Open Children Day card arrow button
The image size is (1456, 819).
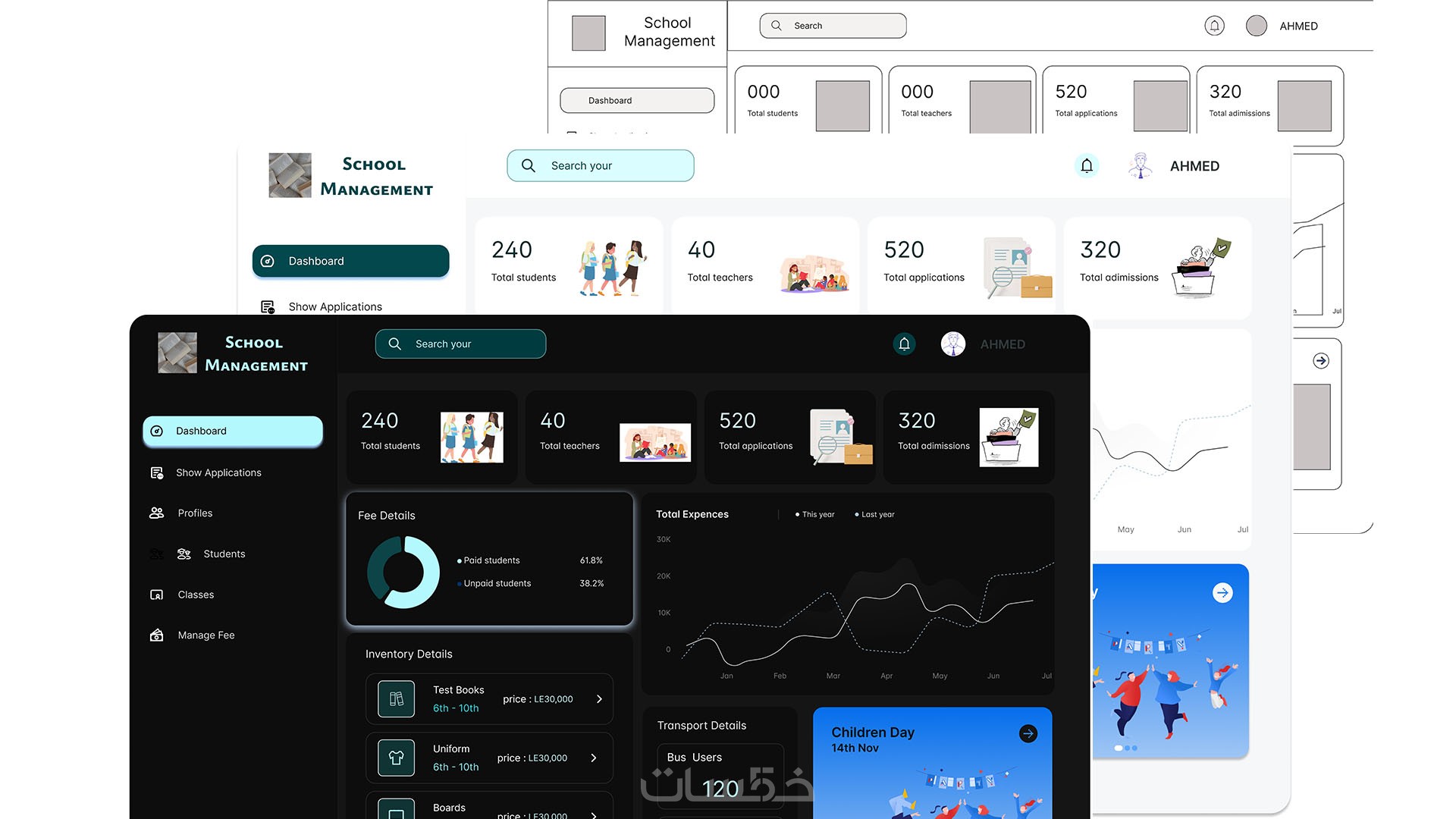(x=1028, y=733)
